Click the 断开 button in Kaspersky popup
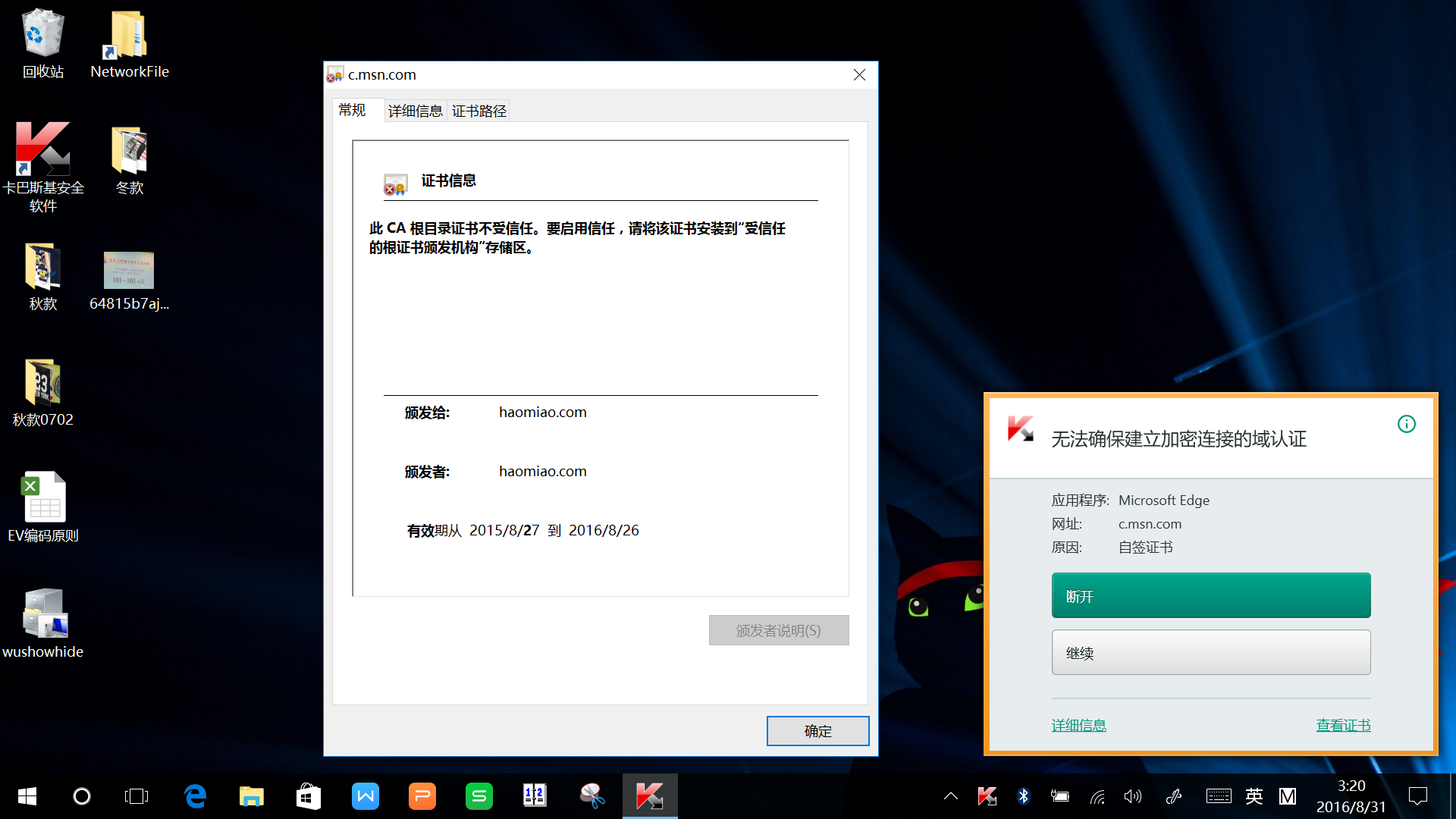The height and width of the screenshot is (819, 1456). tap(1211, 595)
